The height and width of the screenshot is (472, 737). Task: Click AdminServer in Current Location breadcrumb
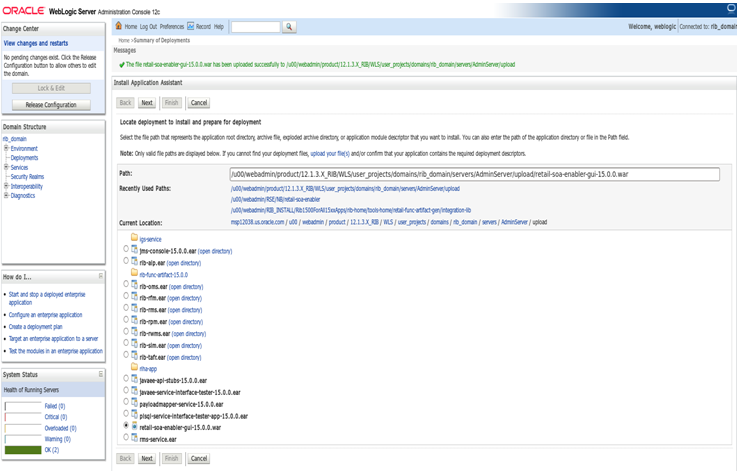pyautogui.click(x=514, y=222)
